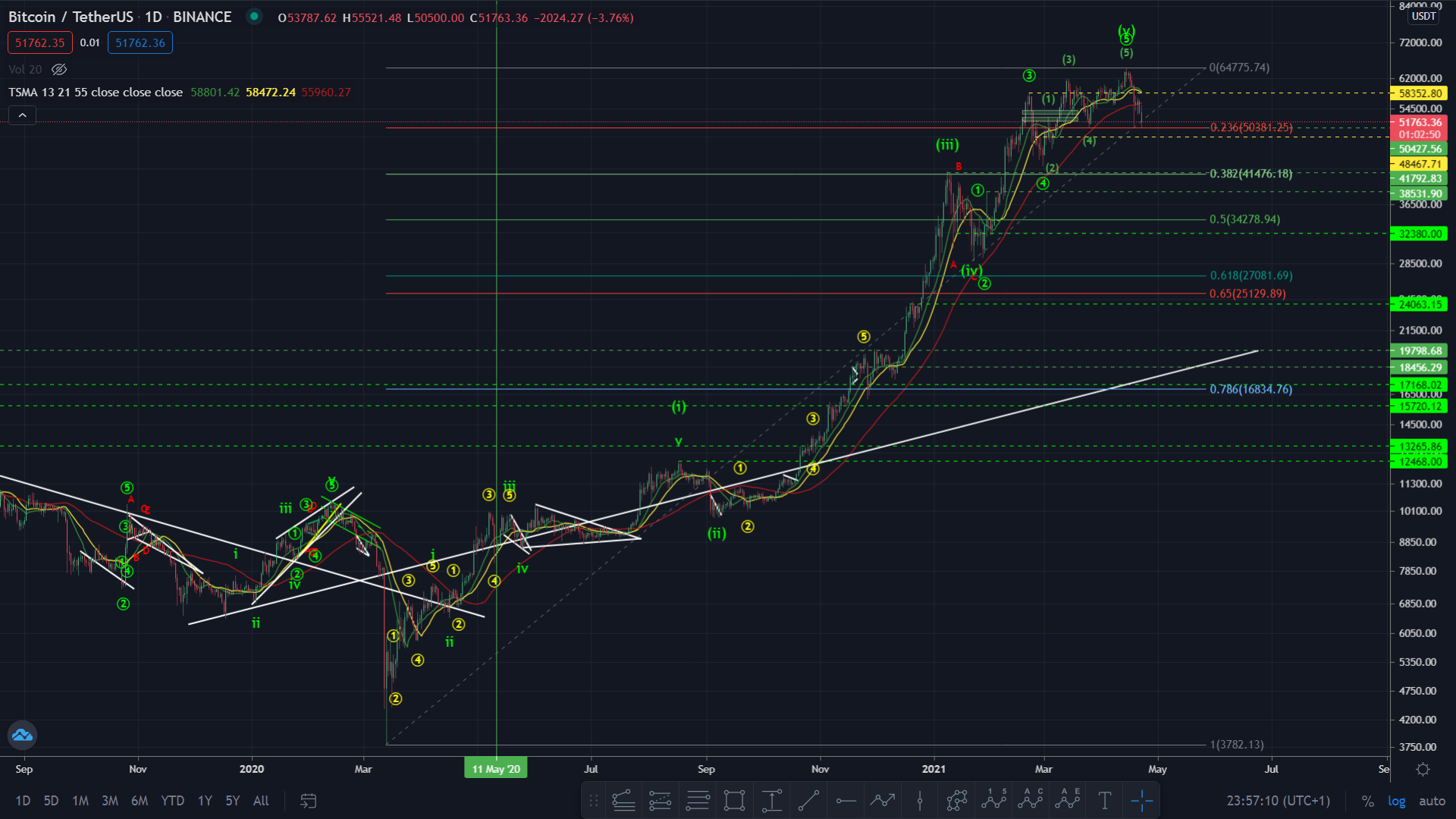This screenshot has width=1456, height=819.
Task: Toggle Vol 20 indicator visibility eye
Action: (x=59, y=70)
